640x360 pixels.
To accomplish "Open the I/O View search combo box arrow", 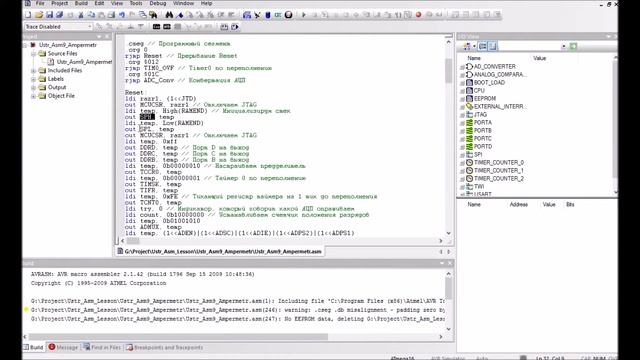I will coord(564,47).
